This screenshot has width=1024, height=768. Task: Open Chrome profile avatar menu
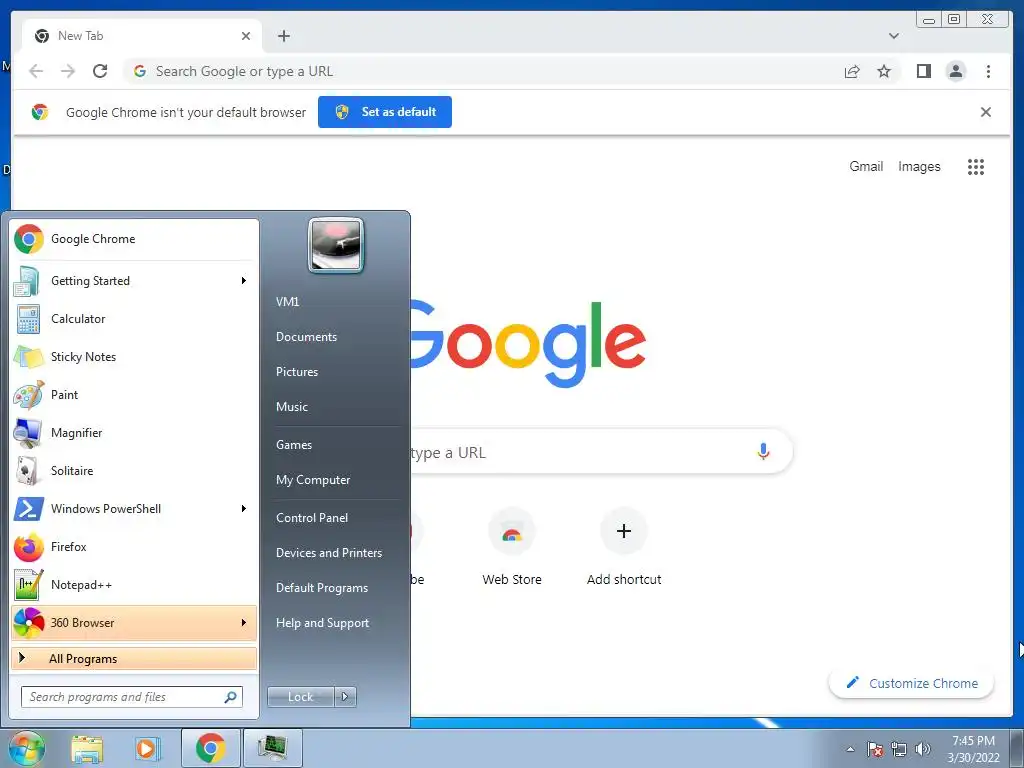click(955, 71)
